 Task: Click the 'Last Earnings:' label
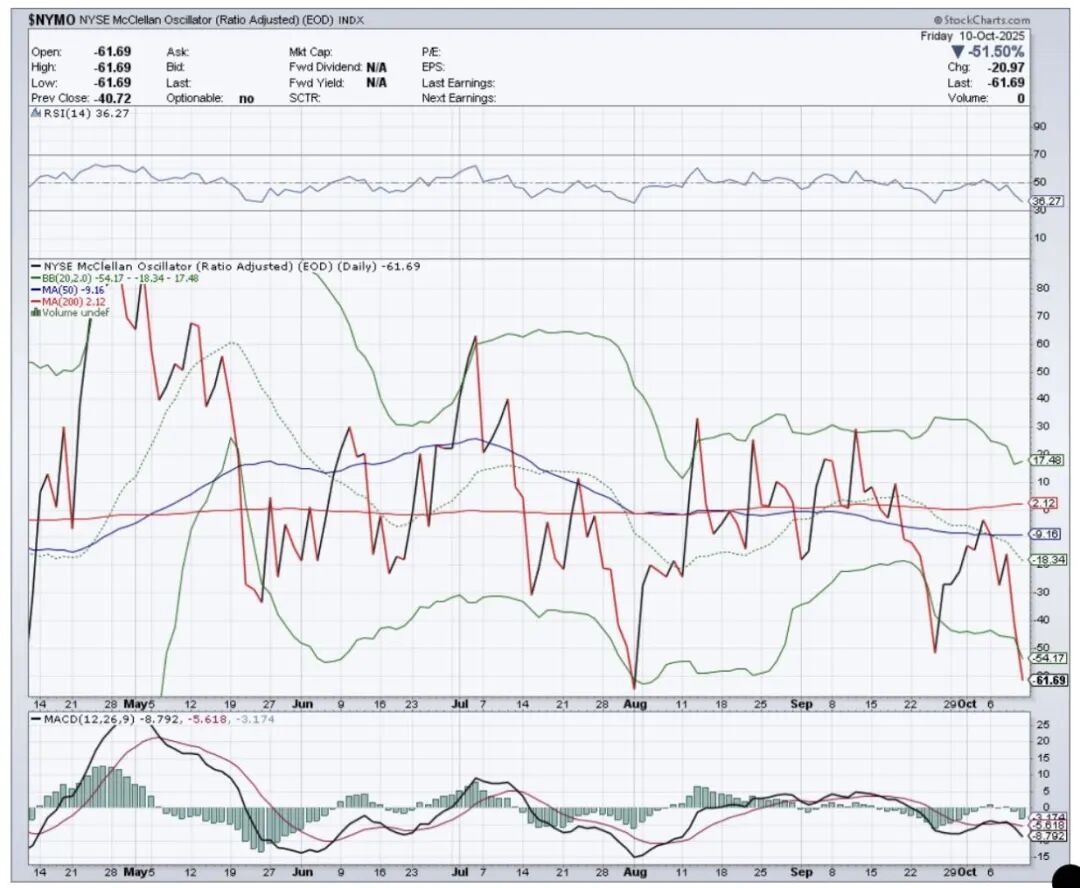pos(458,83)
